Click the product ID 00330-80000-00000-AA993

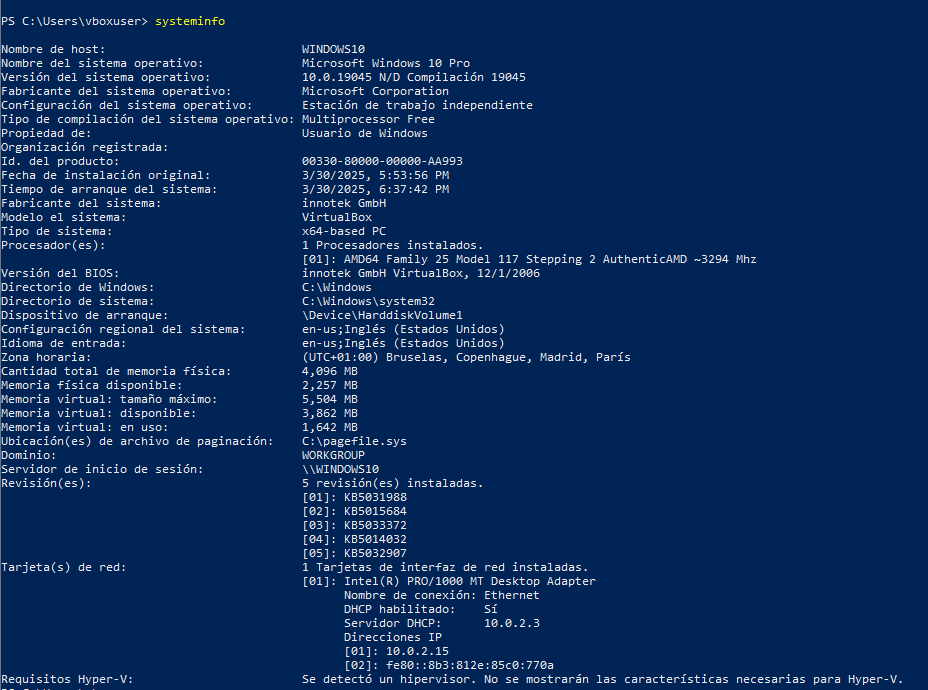382,161
